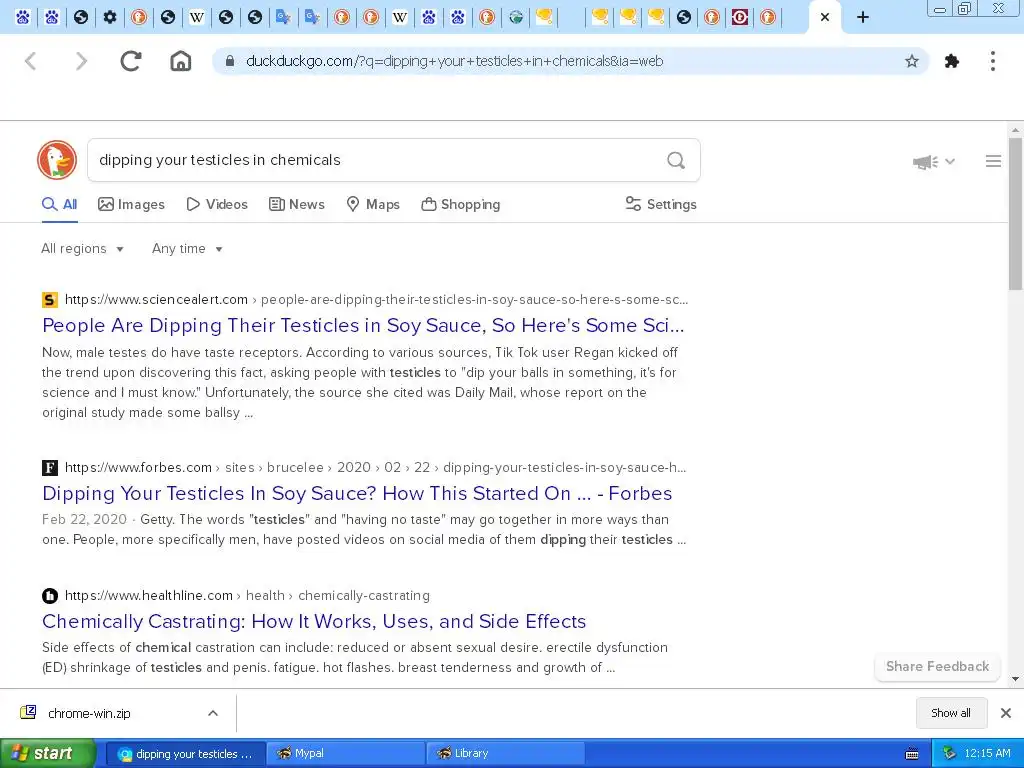This screenshot has width=1024, height=768.
Task: Open the extensions puzzle-piece menu
Action: tap(952, 61)
